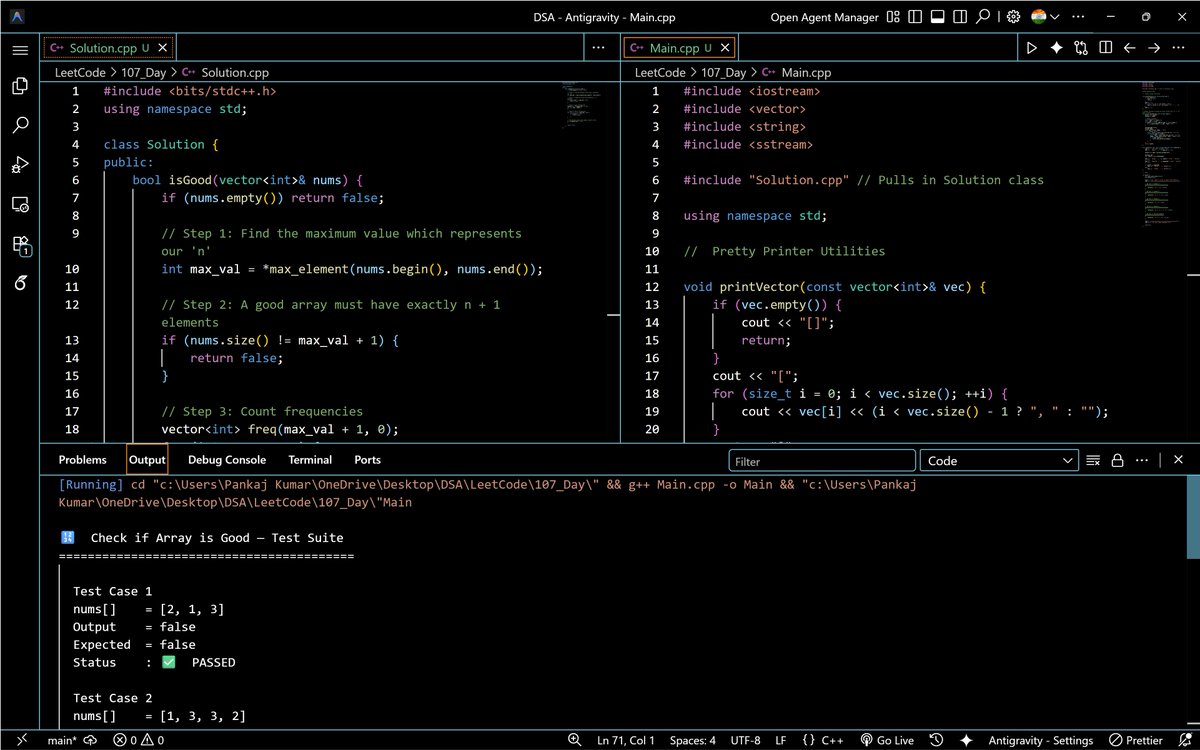Open Antigravity - Settings in the status bar
1200x750 pixels.
coord(1040,740)
